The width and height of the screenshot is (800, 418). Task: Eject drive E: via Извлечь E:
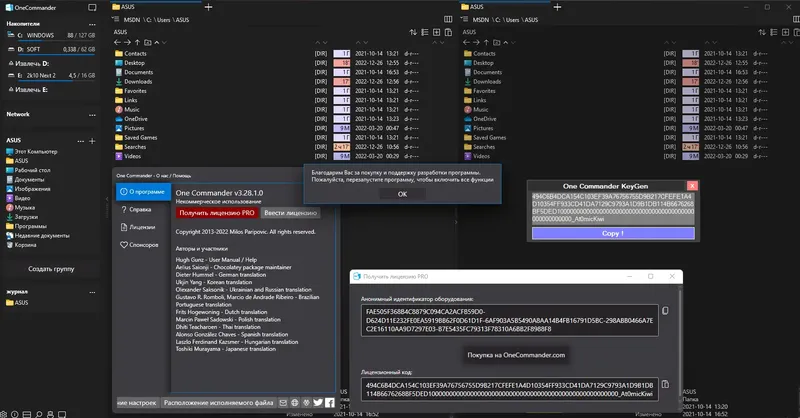click(28, 89)
